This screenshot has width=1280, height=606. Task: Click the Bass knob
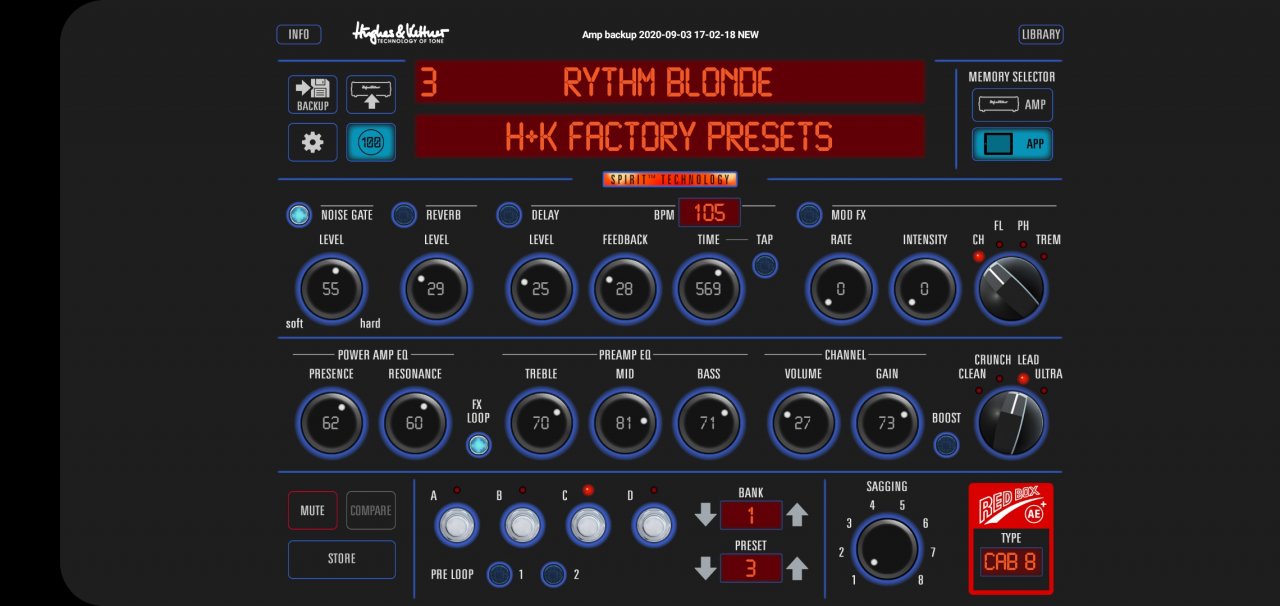[709, 423]
